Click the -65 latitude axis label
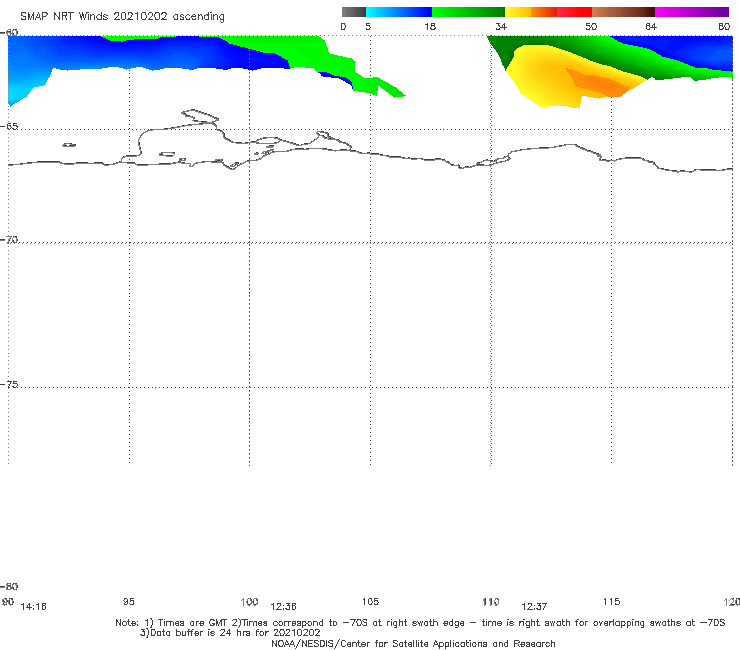 9,127
